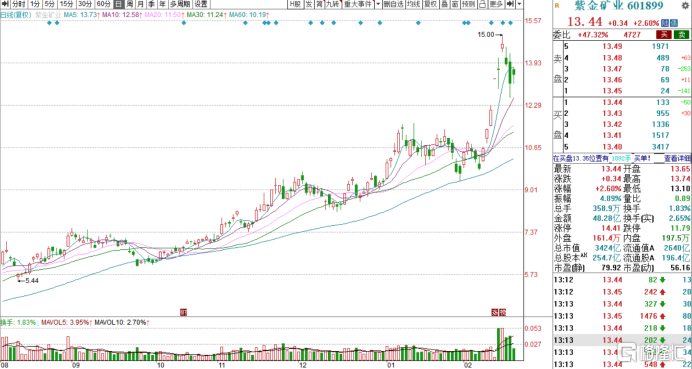Switch to the 年 yearly period
The height and width of the screenshot is (369, 692).
tap(162, 4)
